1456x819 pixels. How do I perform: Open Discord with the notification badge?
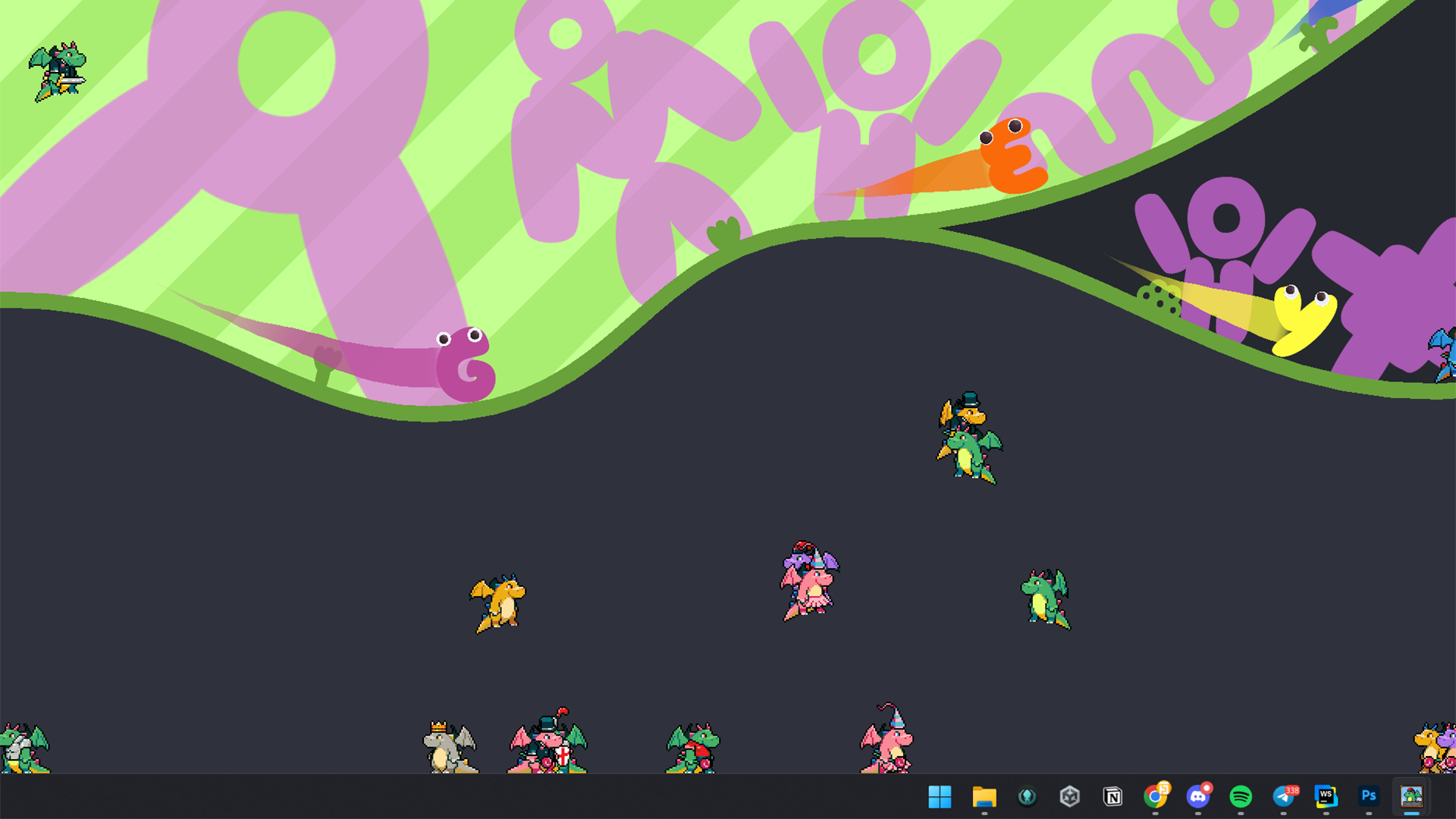point(1198,795)
